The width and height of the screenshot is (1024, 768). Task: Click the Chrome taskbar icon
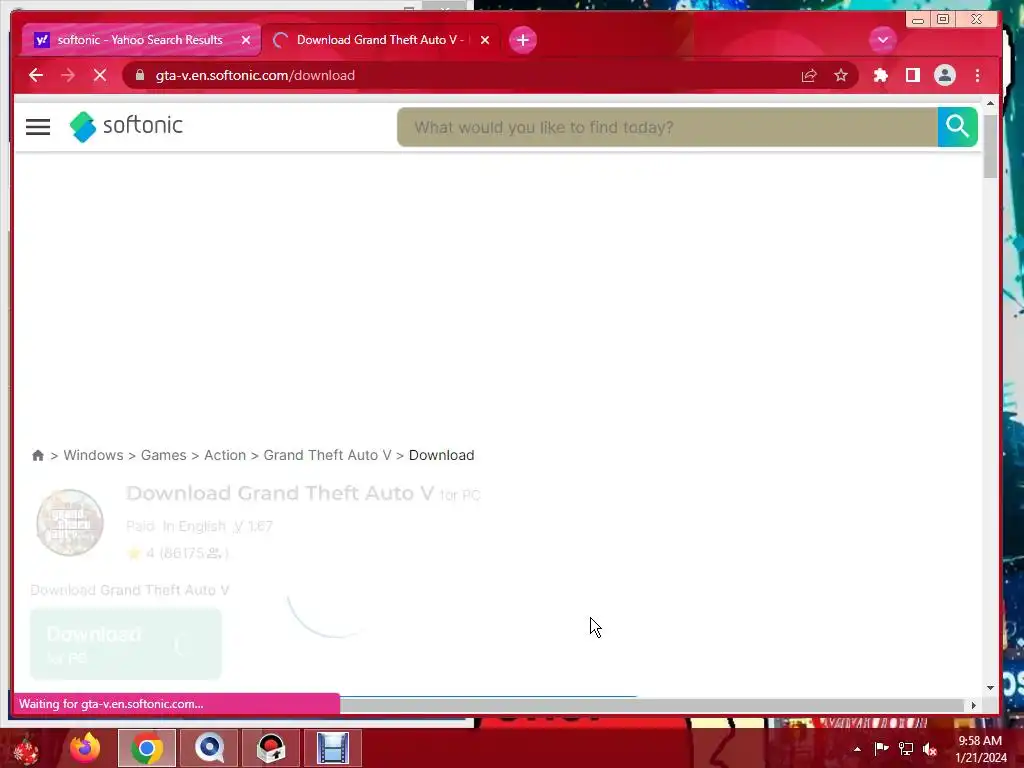(x=147, y=748)
